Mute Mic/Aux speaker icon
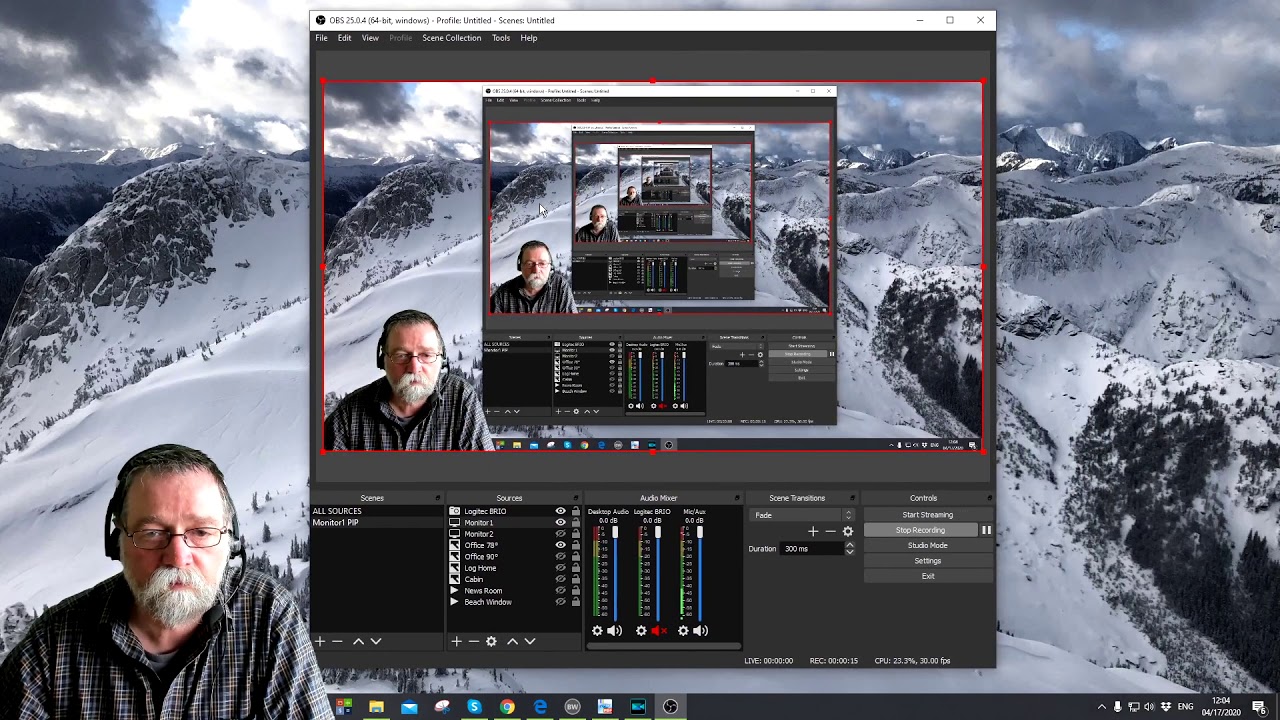The width and height of the screenshot is (1280, 720). tap(700, 631)
